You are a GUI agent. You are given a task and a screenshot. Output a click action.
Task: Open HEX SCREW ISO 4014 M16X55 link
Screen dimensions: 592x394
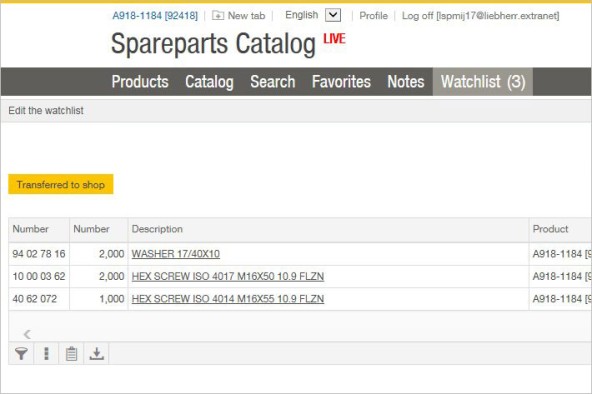point(228,299)
